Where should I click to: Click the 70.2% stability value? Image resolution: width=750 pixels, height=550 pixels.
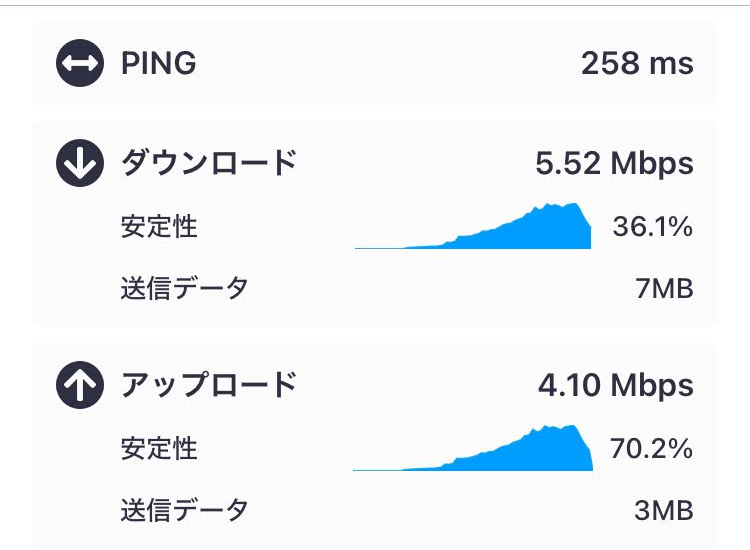click(x=651, y=449)
